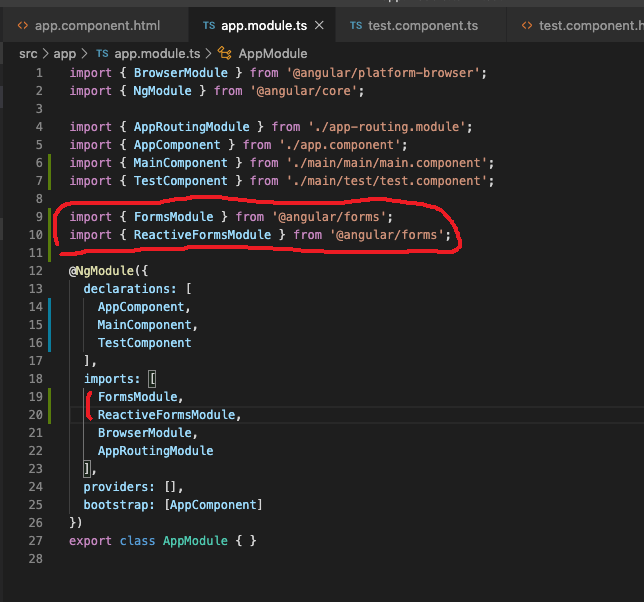644x602 pixels.
Task: Click the './app-routing.module' path string
Action: click(x=386, y=126)
